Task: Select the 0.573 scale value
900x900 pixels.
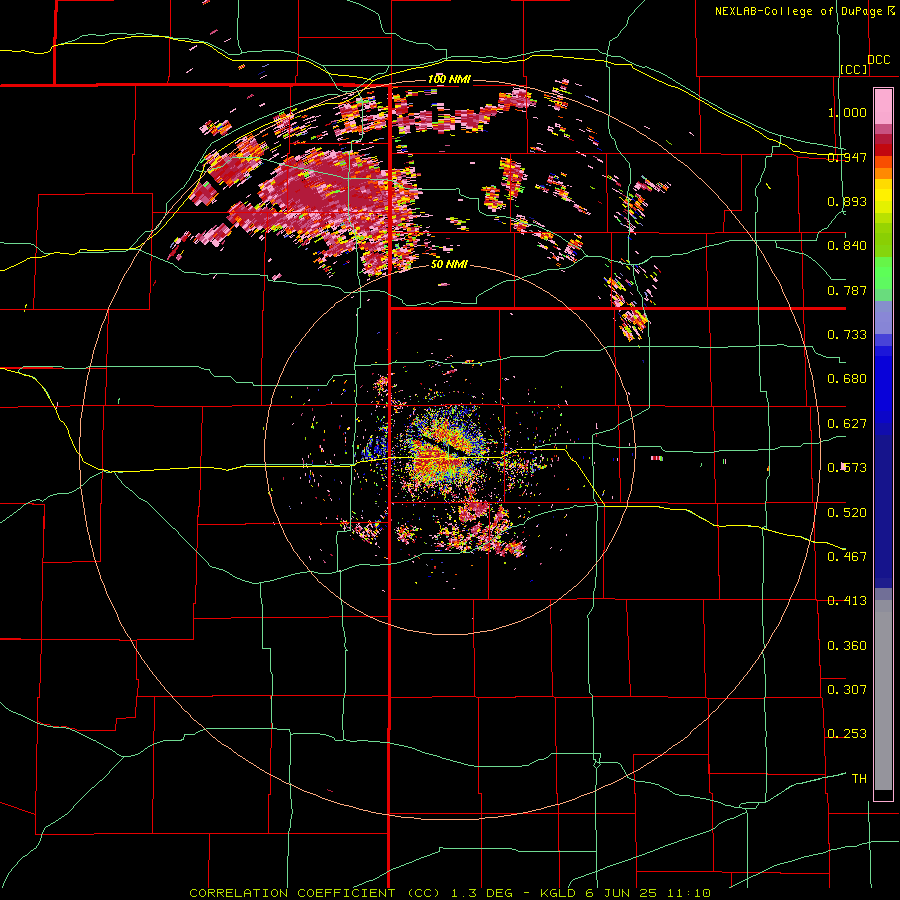Action: click(847, 468)
